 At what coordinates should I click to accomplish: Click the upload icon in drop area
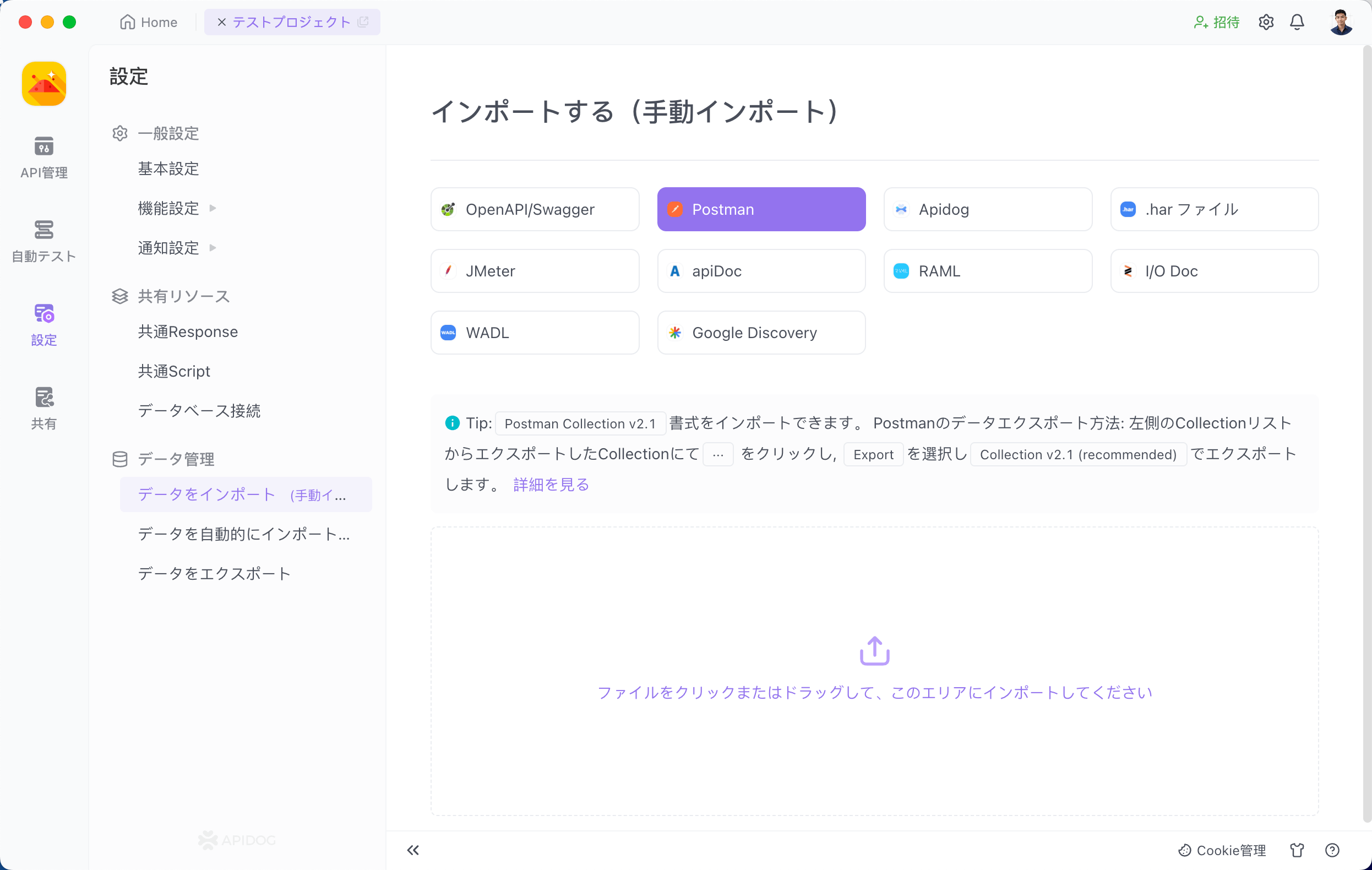point(874,650)
